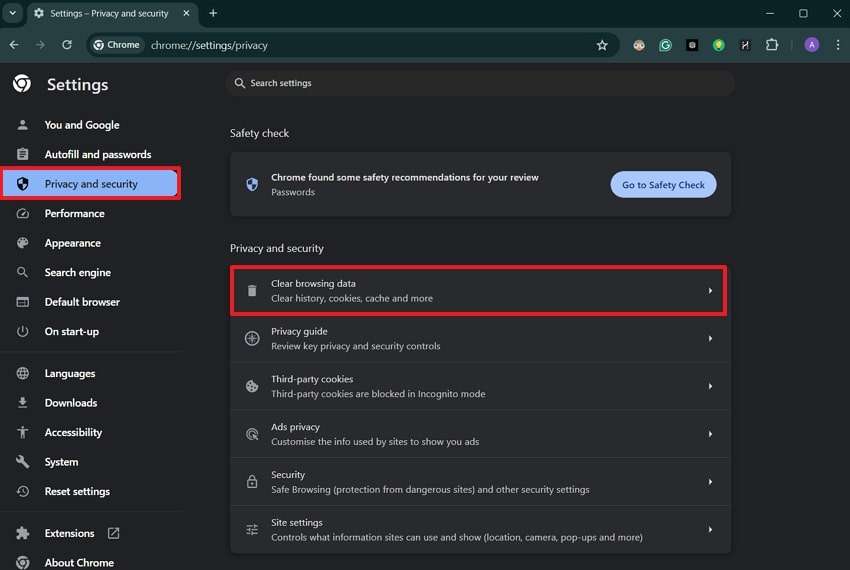
Task: Open Chrome three-dot menu
Action: (838, 45)
